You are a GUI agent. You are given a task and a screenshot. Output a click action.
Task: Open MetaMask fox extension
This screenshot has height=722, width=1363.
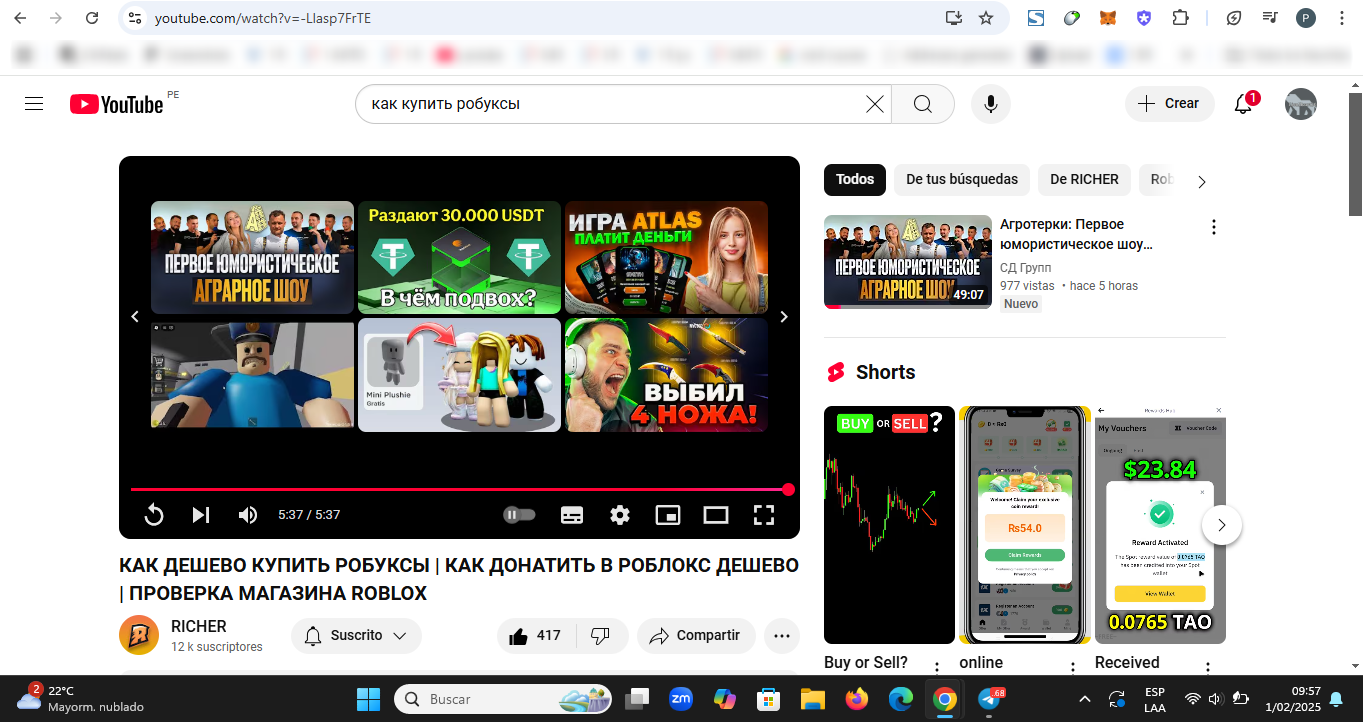1108,18
